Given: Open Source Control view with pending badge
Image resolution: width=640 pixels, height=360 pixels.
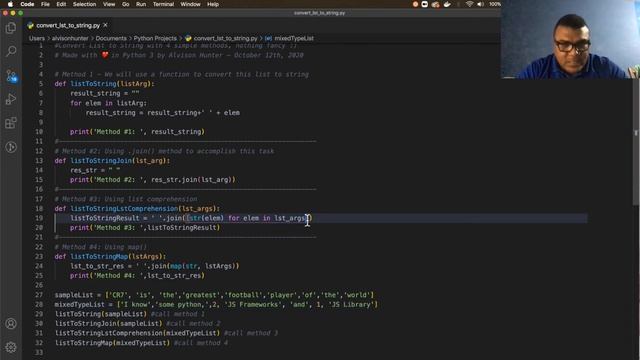Looking at the screenshot, I should 11,76.
